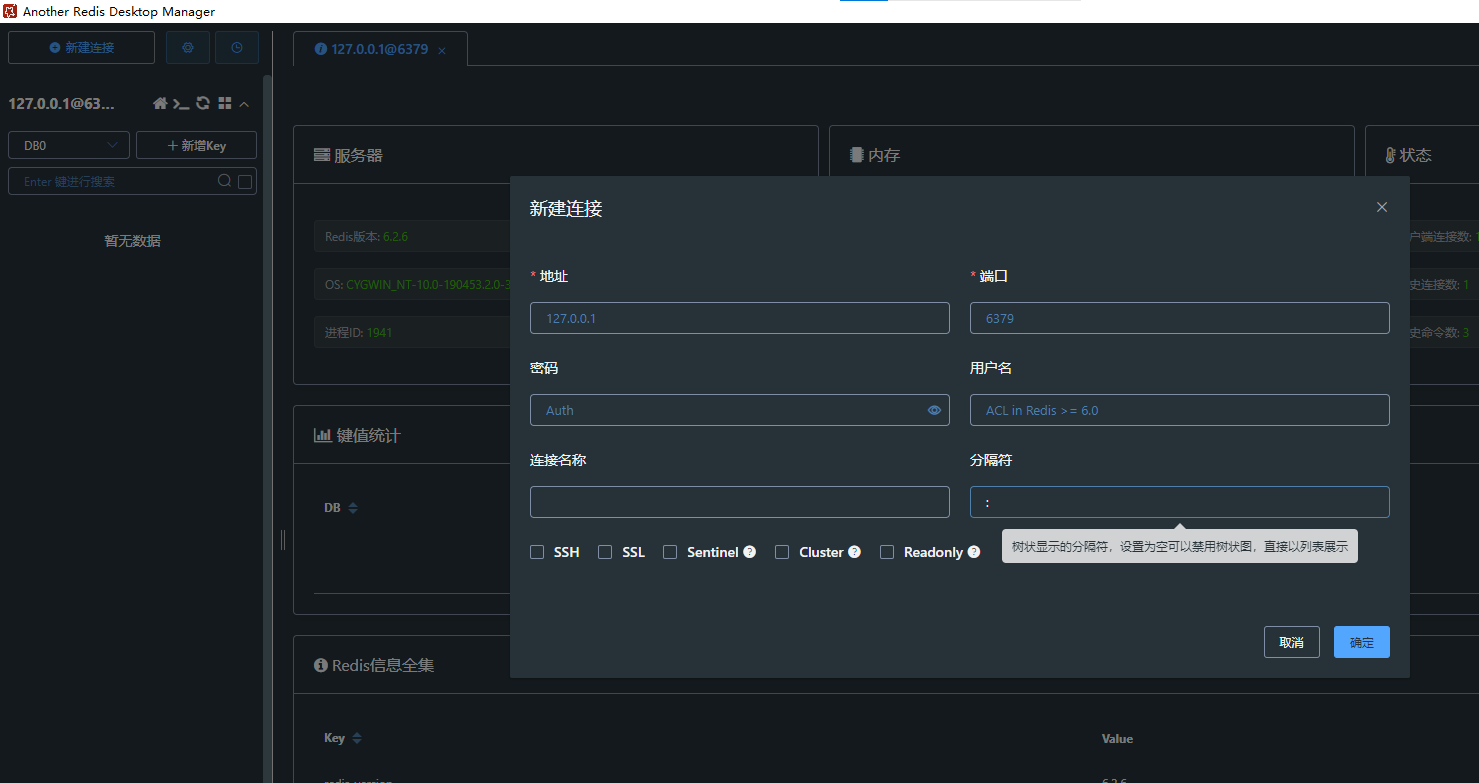
Task: Click the 服务器 server panel icon
Action: (x=322, y=155)
